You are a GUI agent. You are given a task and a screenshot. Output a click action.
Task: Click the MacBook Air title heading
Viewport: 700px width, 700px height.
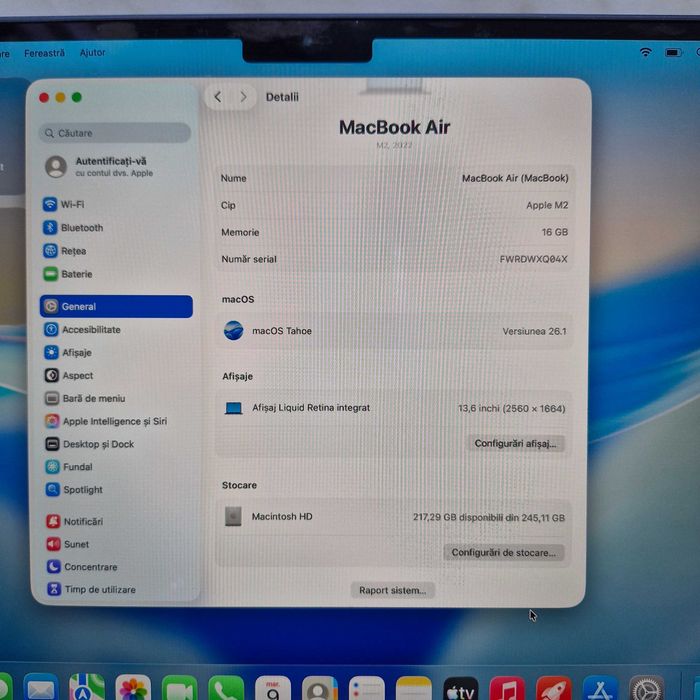pyautogui.click(x=394, y=127)
